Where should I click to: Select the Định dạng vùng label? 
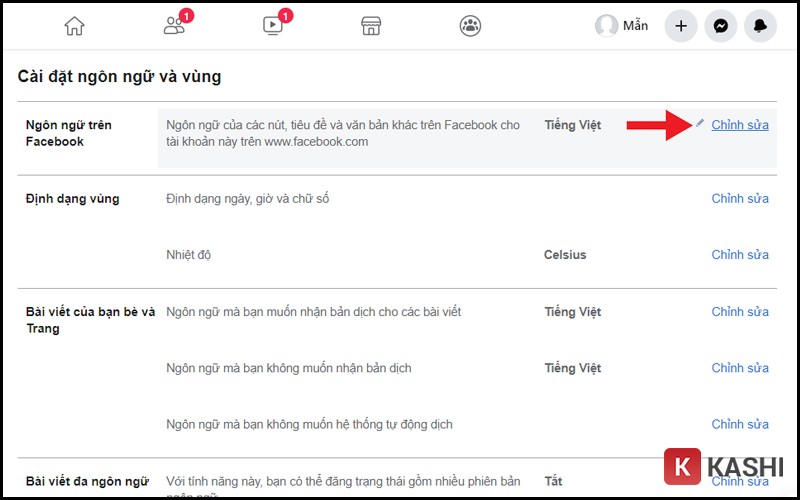[72, 199]
